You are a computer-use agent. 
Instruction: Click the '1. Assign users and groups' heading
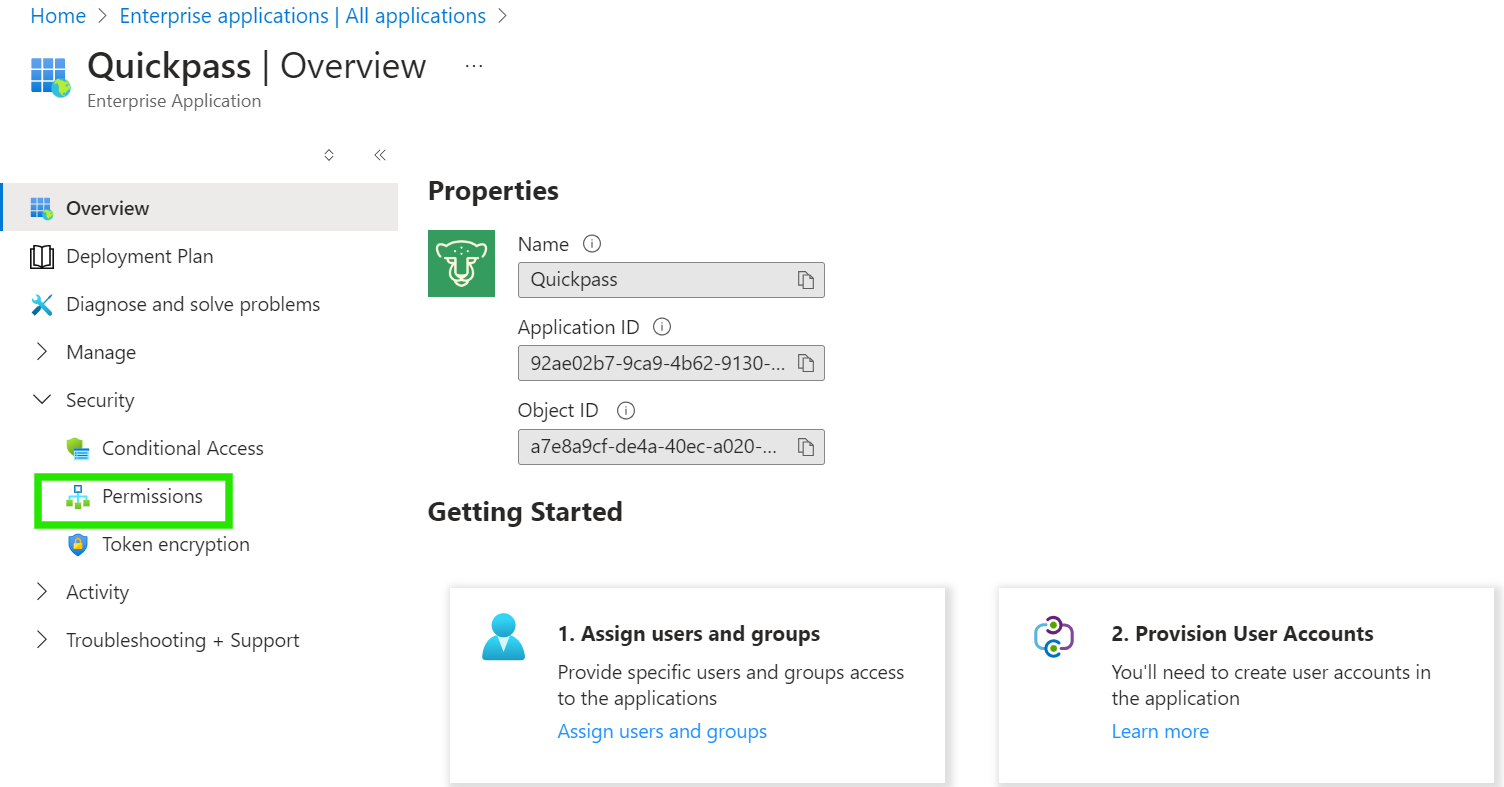689,634
